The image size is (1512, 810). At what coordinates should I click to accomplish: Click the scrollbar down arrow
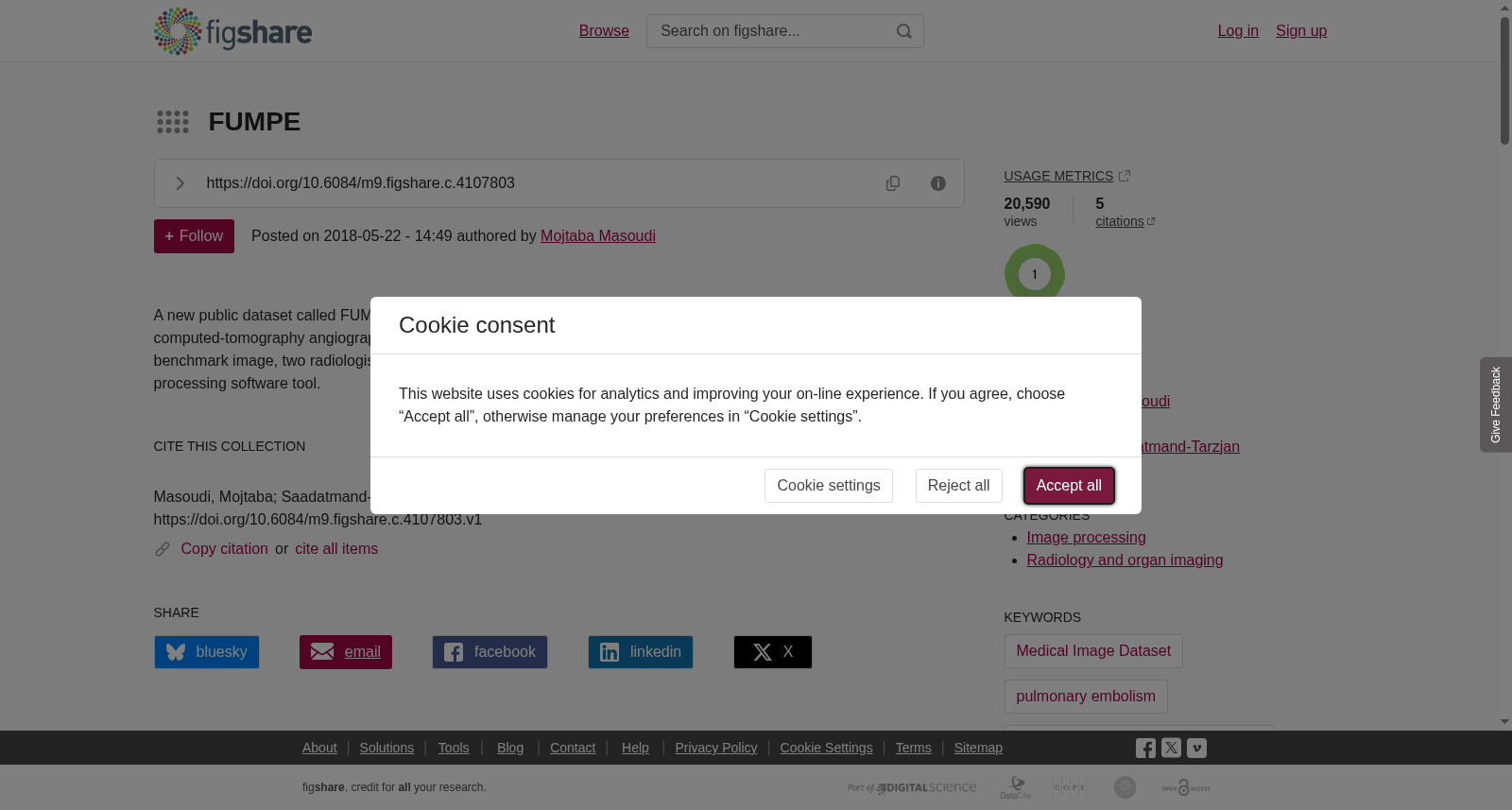(1504, 722)
